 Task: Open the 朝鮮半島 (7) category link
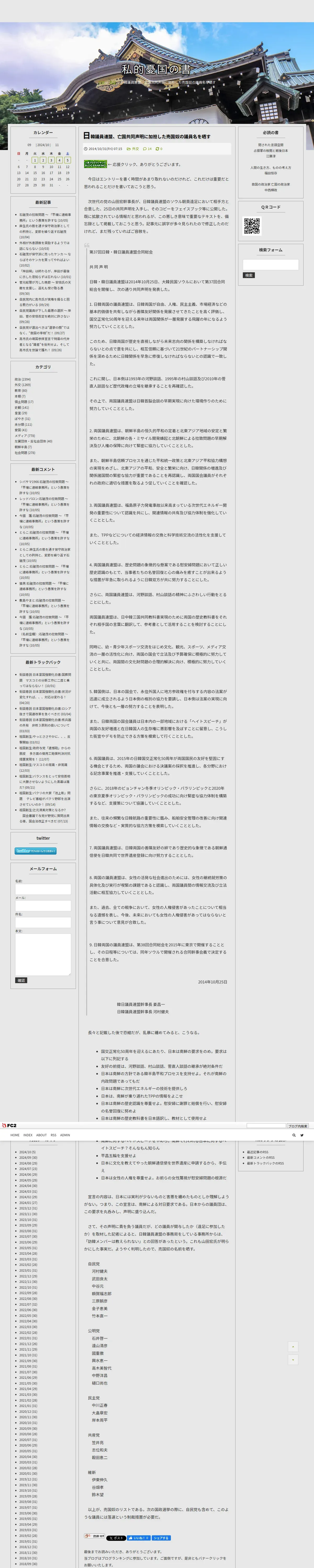click(23, 447)
